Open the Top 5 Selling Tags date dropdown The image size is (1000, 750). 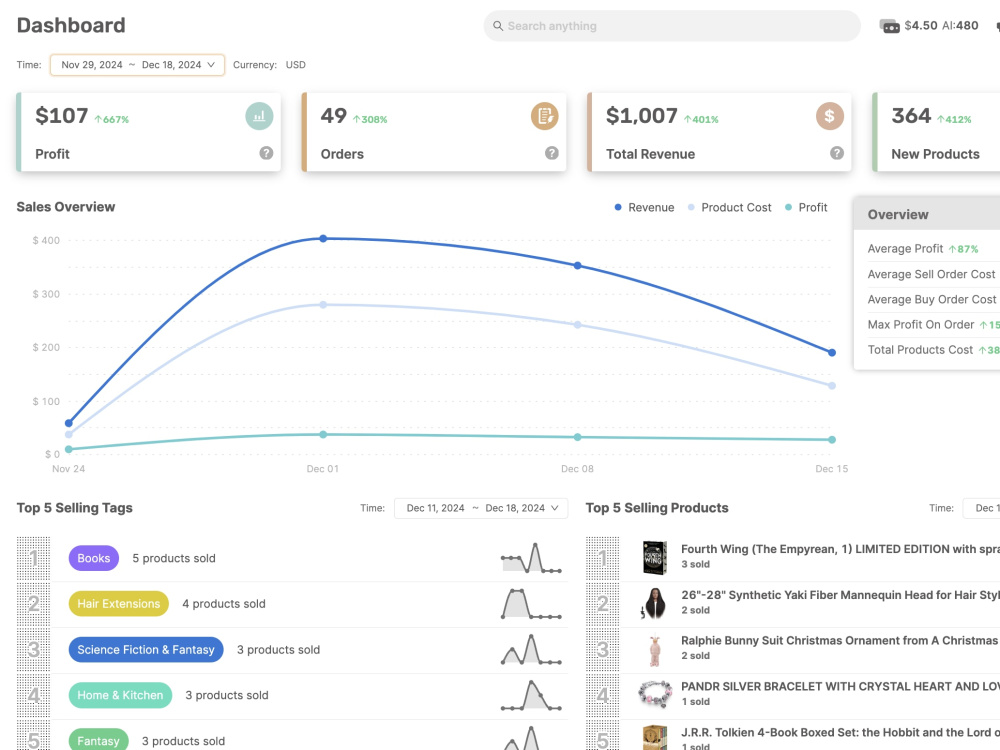click(481, 508)
